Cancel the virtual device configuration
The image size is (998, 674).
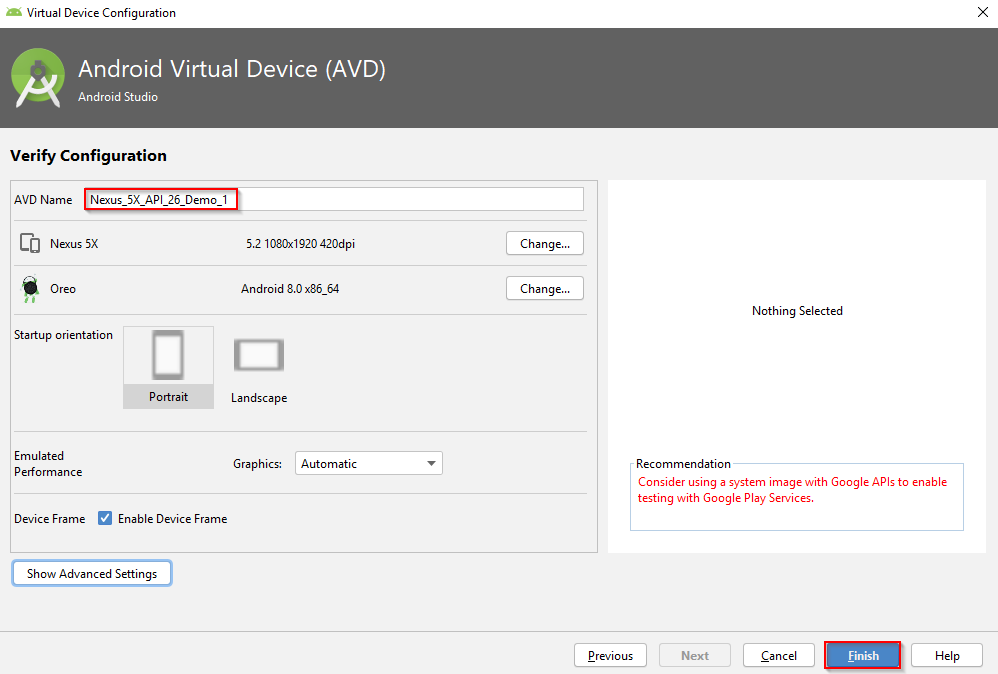click(x=778, y=656)
